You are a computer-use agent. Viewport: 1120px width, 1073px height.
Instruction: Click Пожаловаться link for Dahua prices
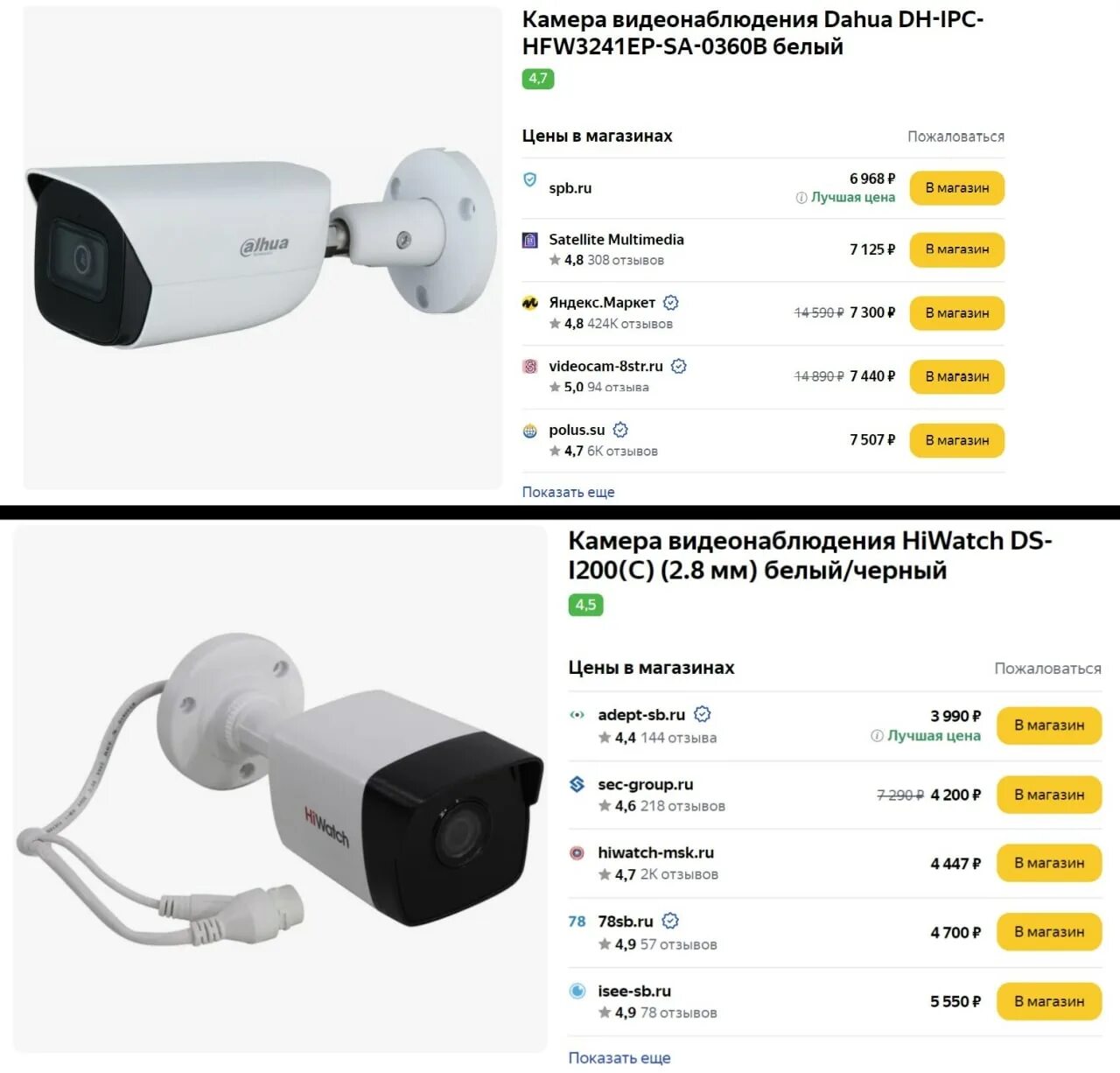[955, 137]
